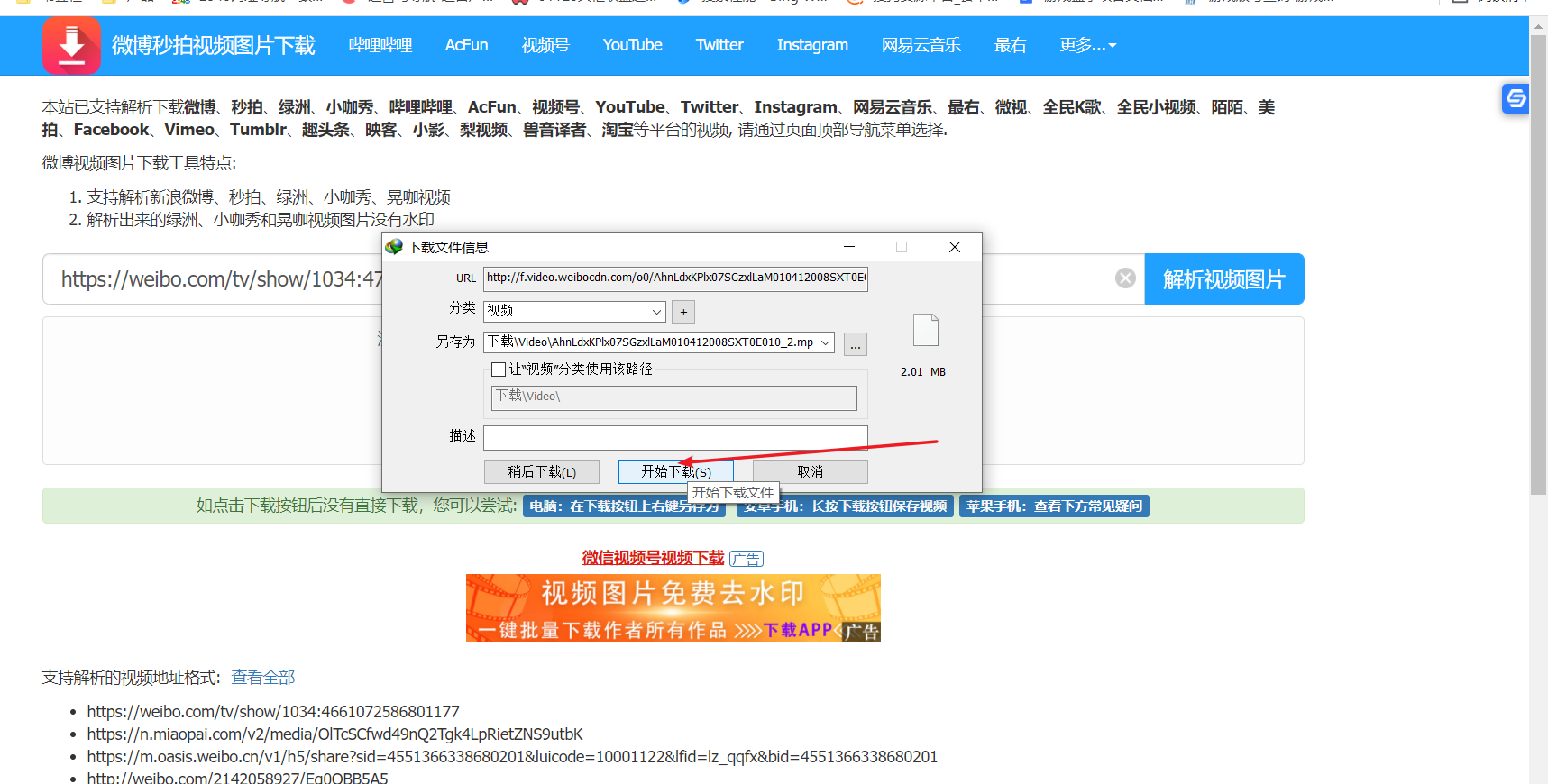Click the download dialog title bar icon
The width and height of the screenshot is (1548, 784).
click(395, 247)
